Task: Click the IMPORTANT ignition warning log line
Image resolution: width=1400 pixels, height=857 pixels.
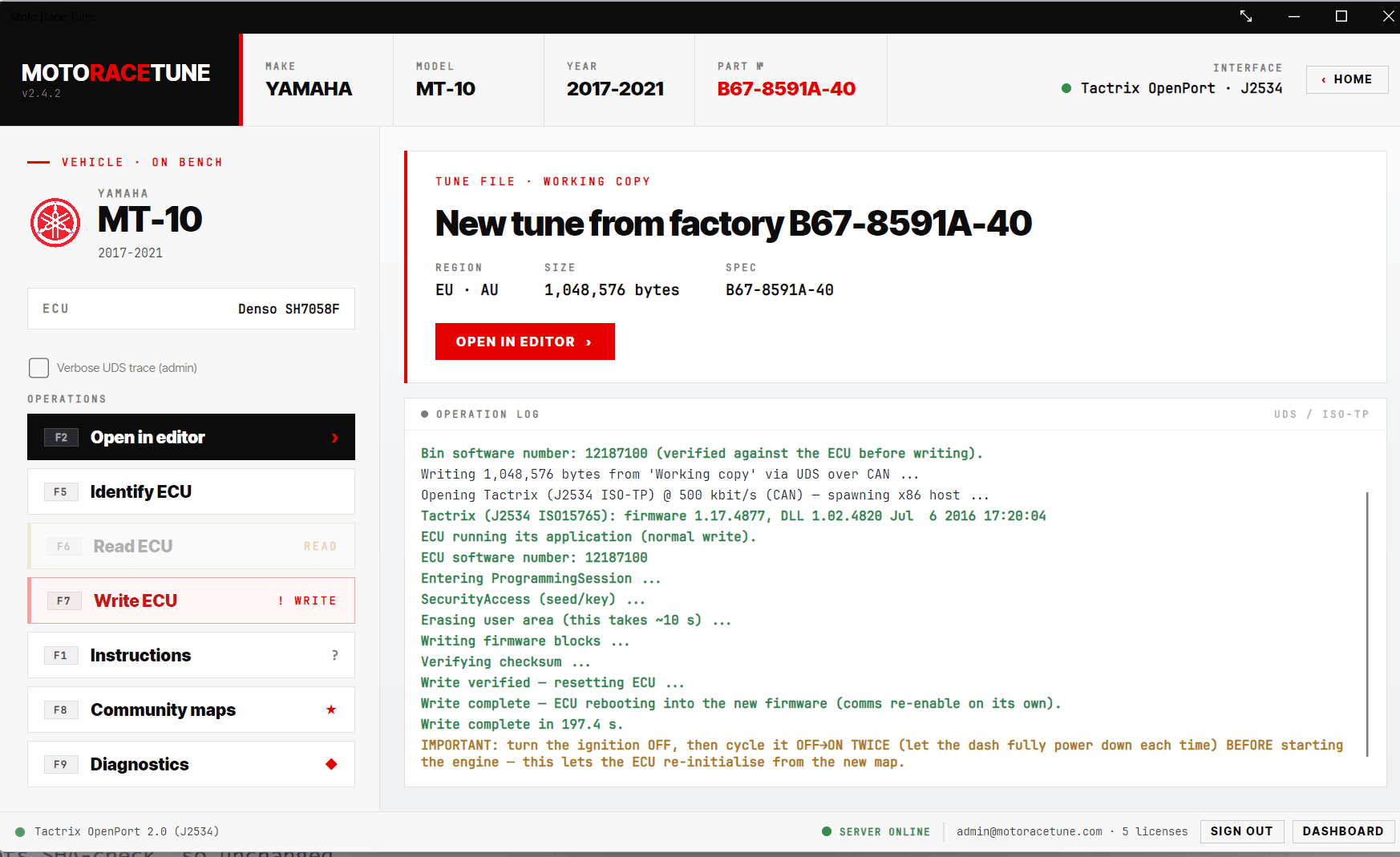Action: point(882,754)
